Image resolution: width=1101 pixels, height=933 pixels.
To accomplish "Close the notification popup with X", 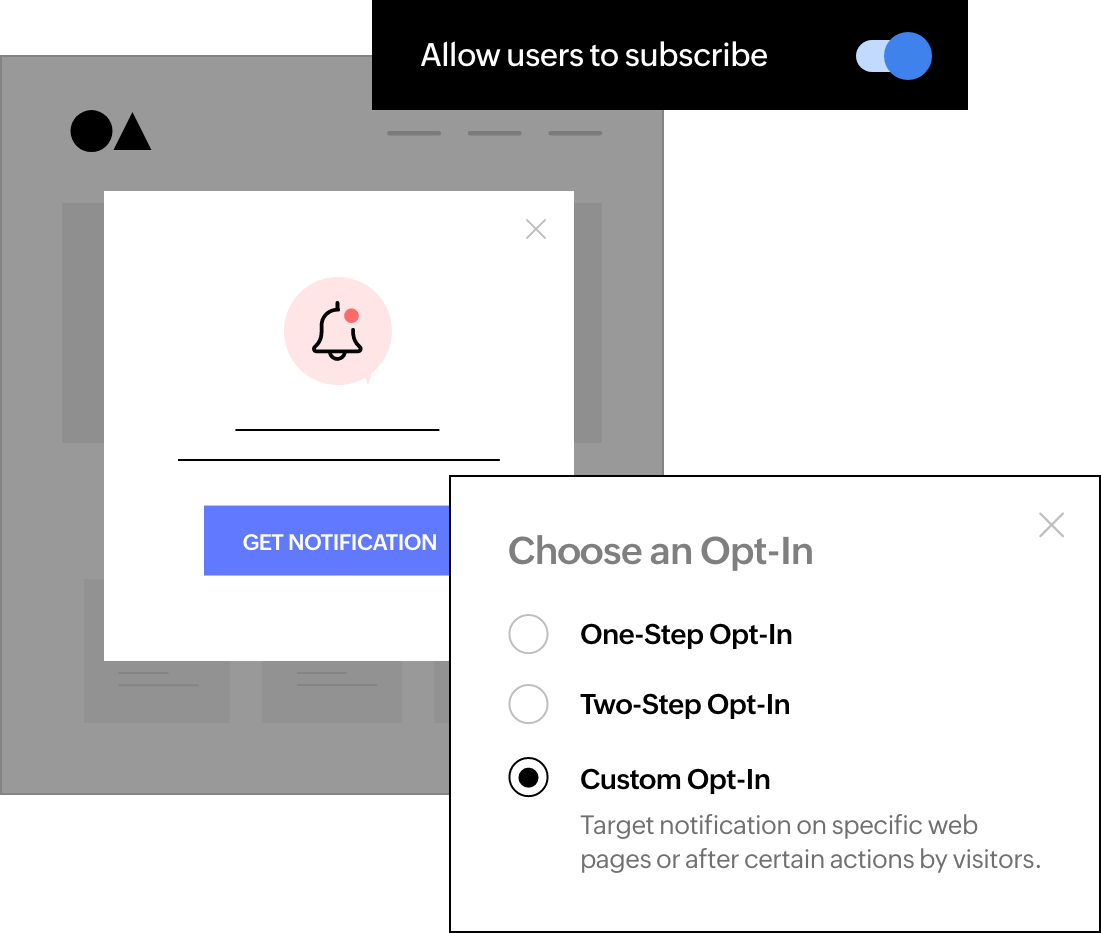I will (536, 229).
